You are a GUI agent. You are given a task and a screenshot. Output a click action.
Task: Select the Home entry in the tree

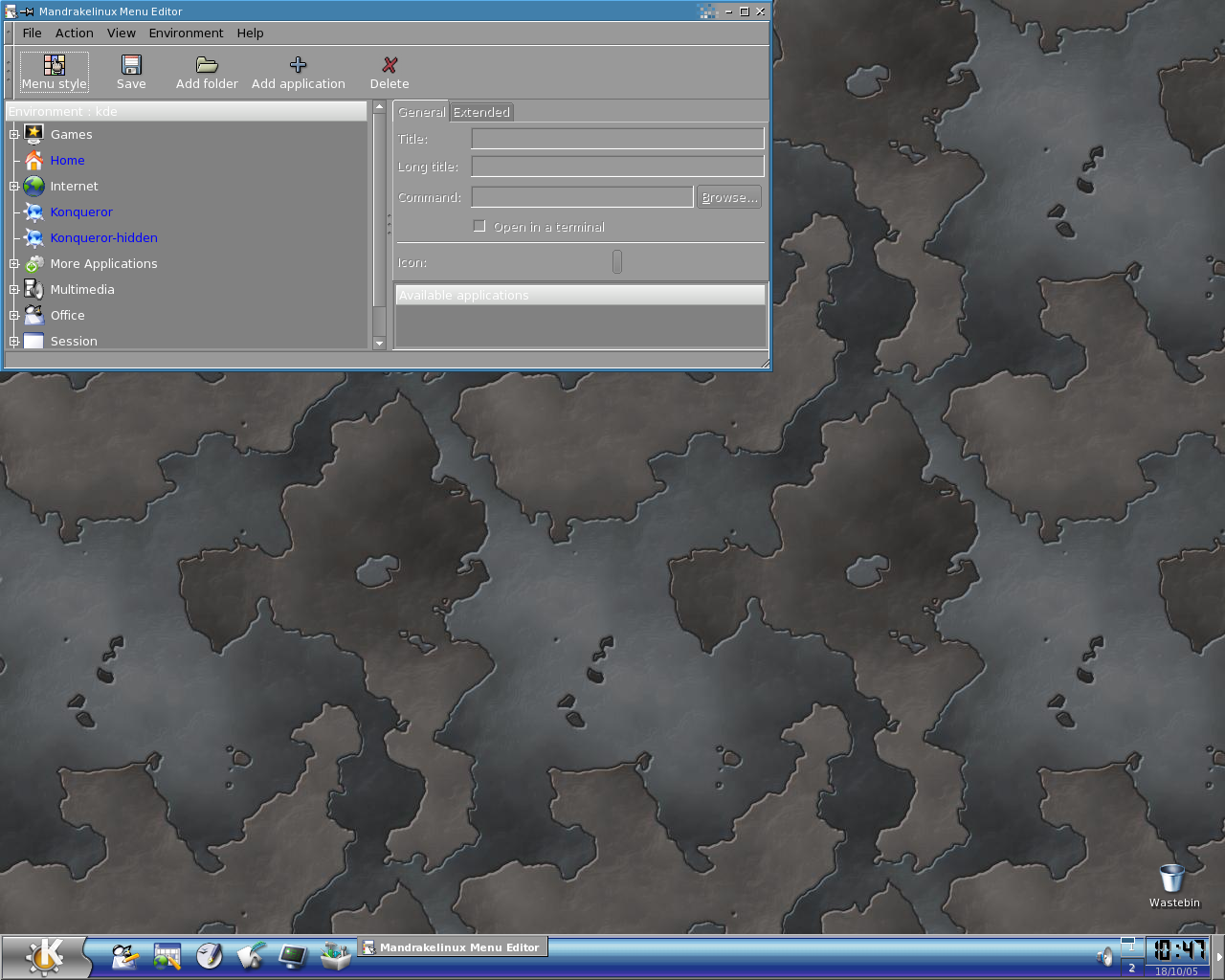click(67, 161)
